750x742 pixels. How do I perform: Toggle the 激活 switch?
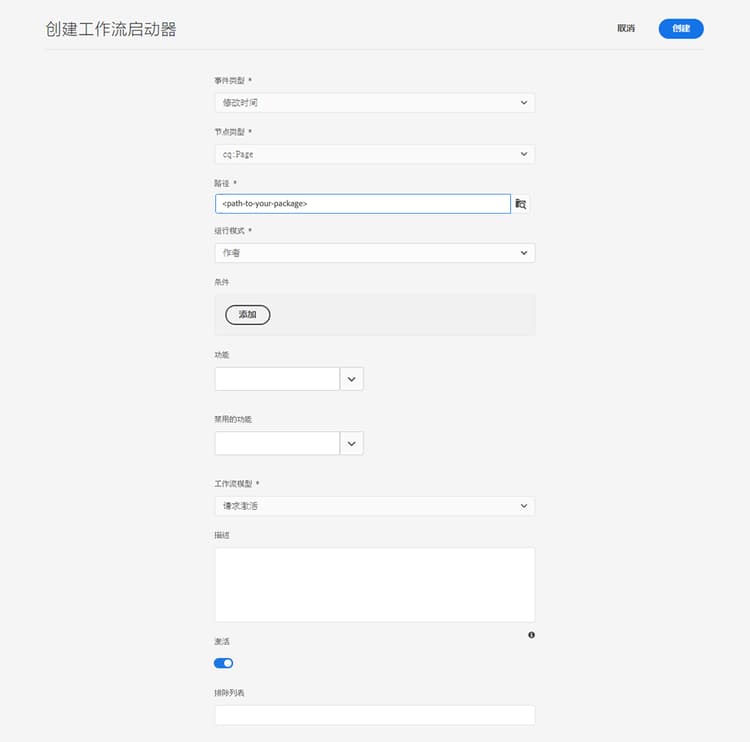[223, 663]
